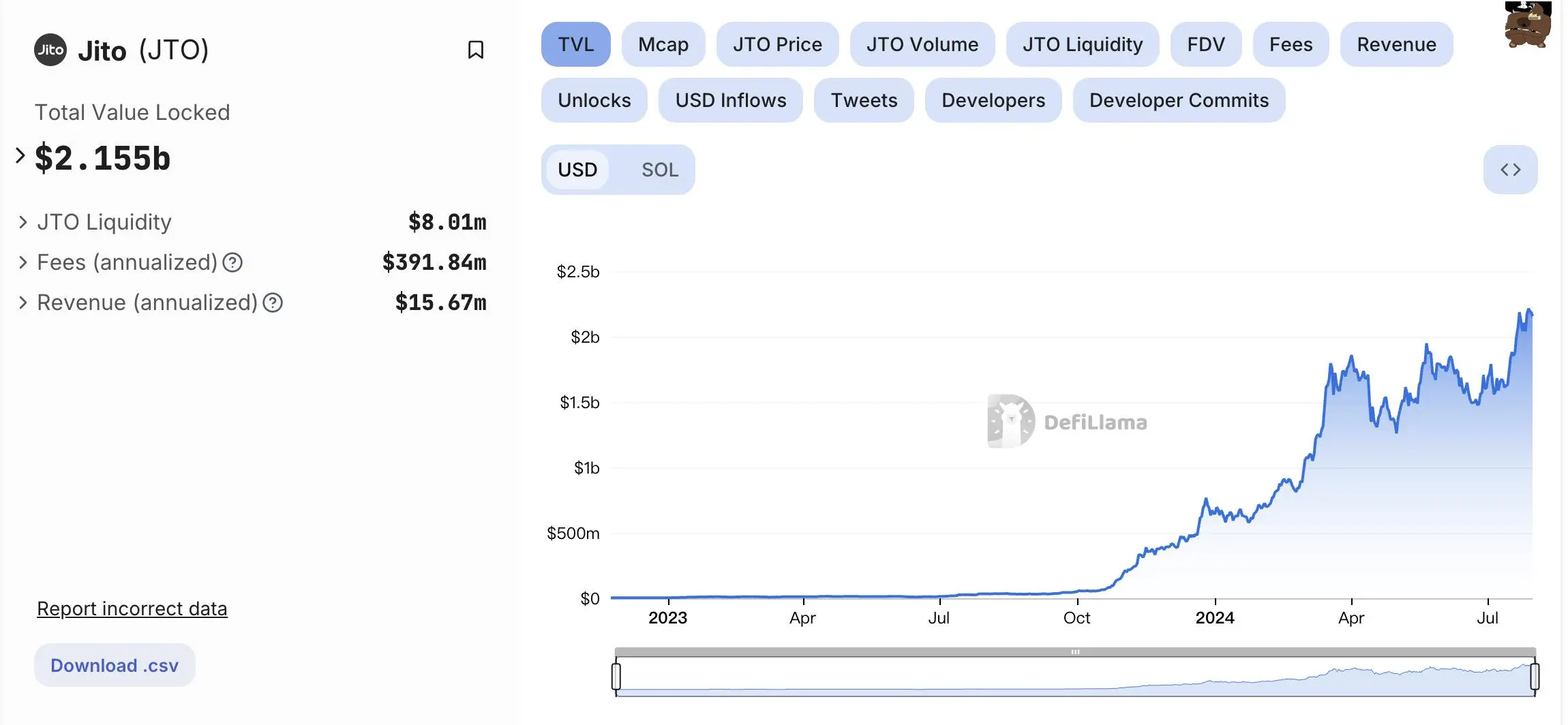Image resolution: width=1568 pixels, height=725 pixels.
Task: Click the bookmark icon next to Jito
Action: (x=475, y=50)
